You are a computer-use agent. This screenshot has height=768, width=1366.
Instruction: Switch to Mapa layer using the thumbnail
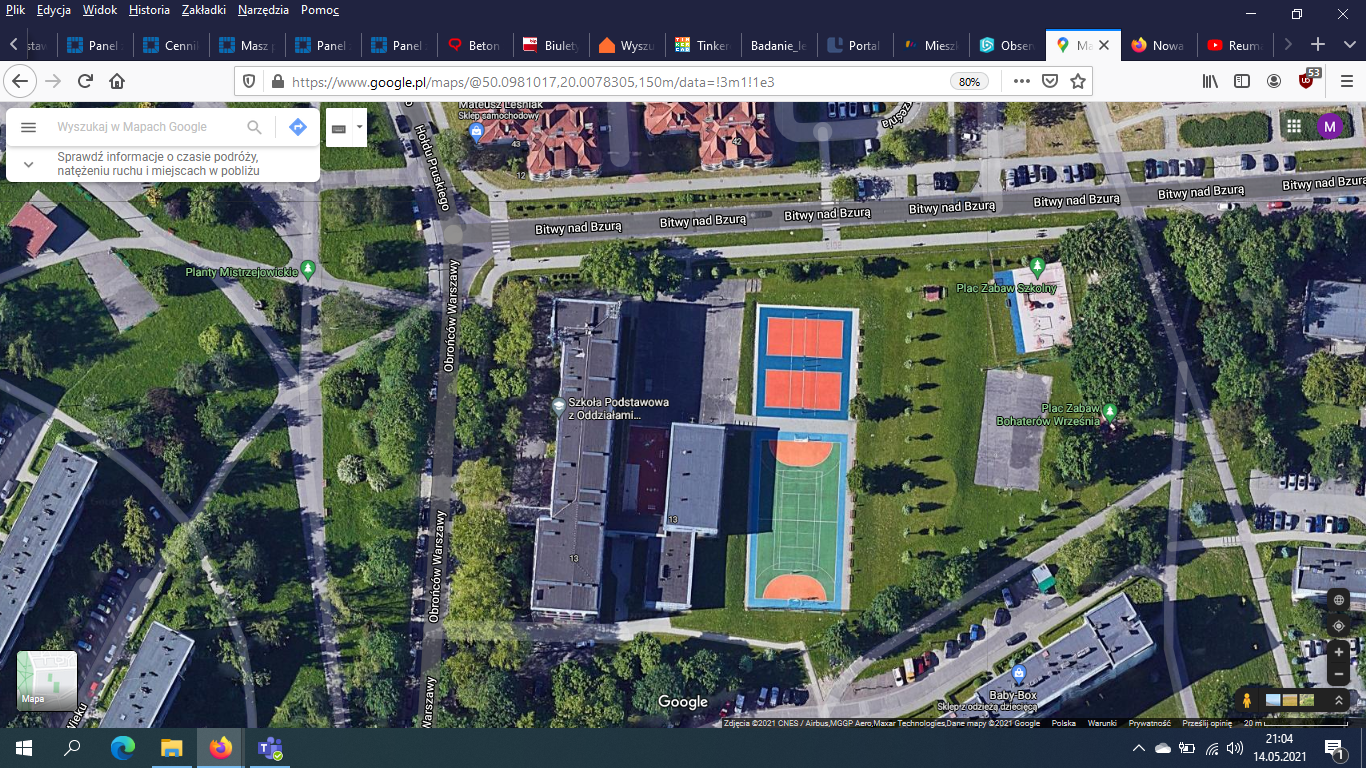47,681
